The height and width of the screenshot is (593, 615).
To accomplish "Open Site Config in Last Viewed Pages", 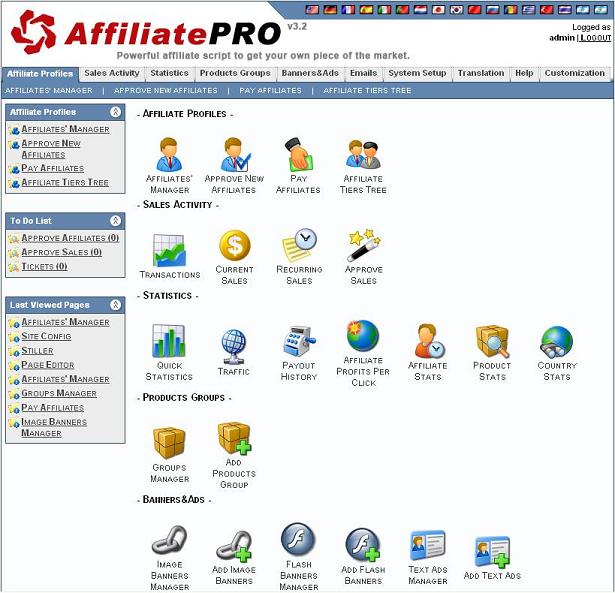I will (46, 336).
